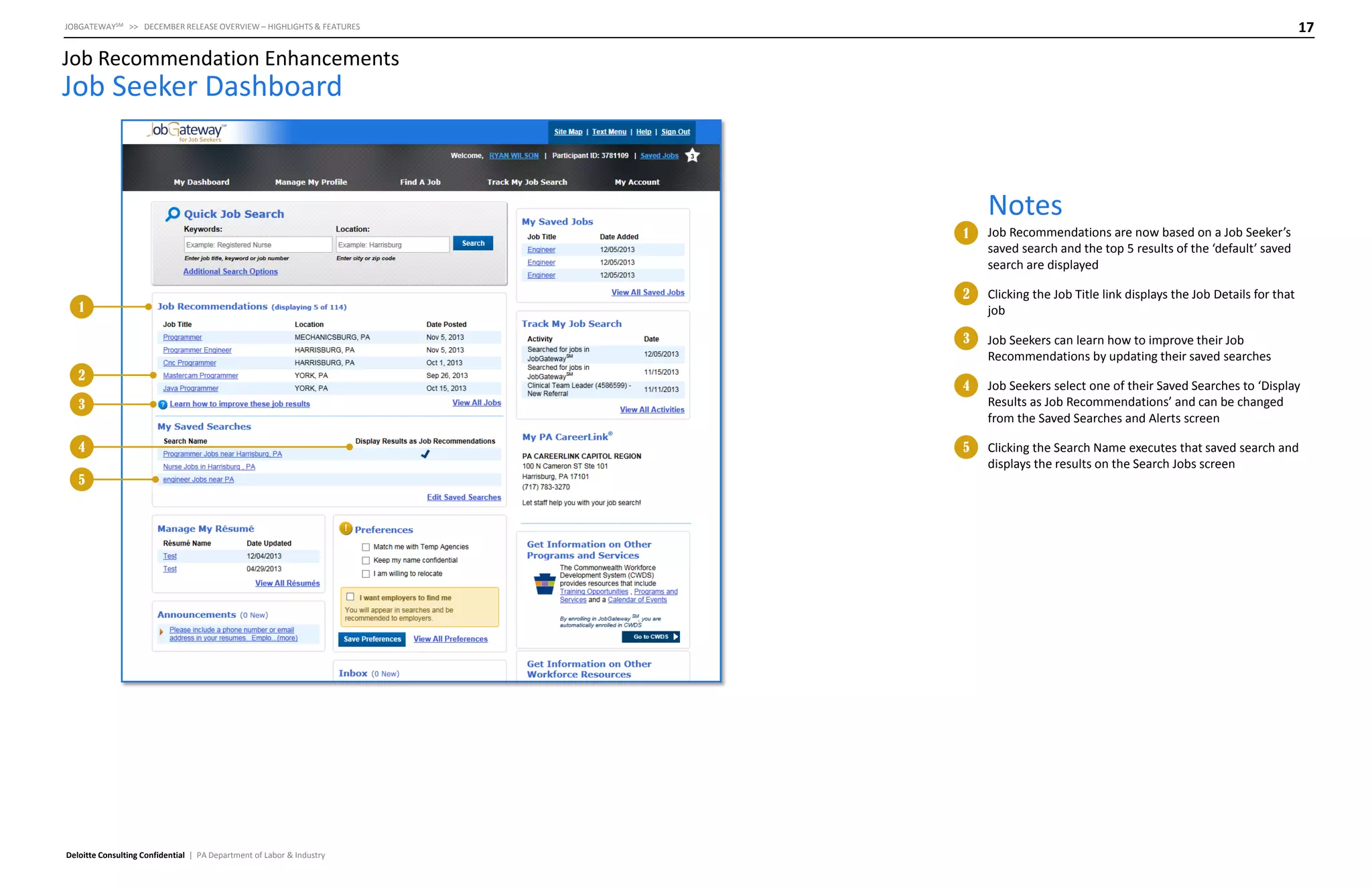Check Keep my name confidential
Viewport: 1372px width, 888px height.
tap(366, 560)
